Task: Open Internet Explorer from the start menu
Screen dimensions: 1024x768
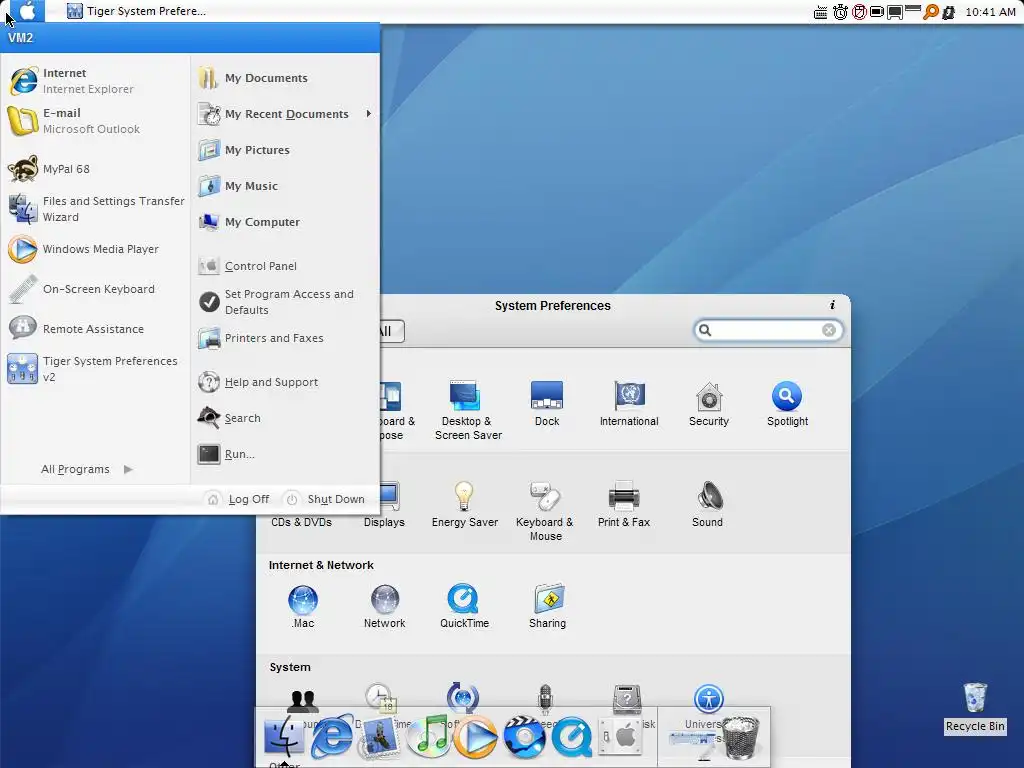Action: (x=97, y=81)
